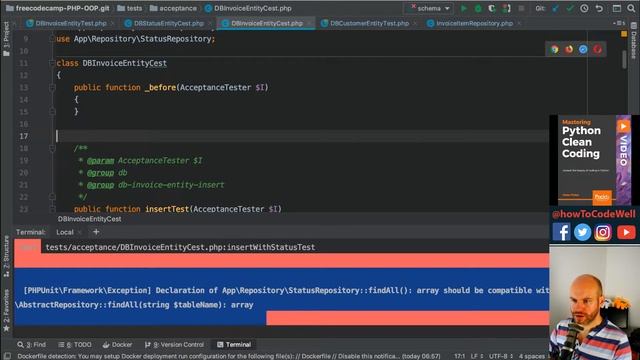Click the YouTube icon under @howToCodeWell
640x360 pixels.
(626, 232)
